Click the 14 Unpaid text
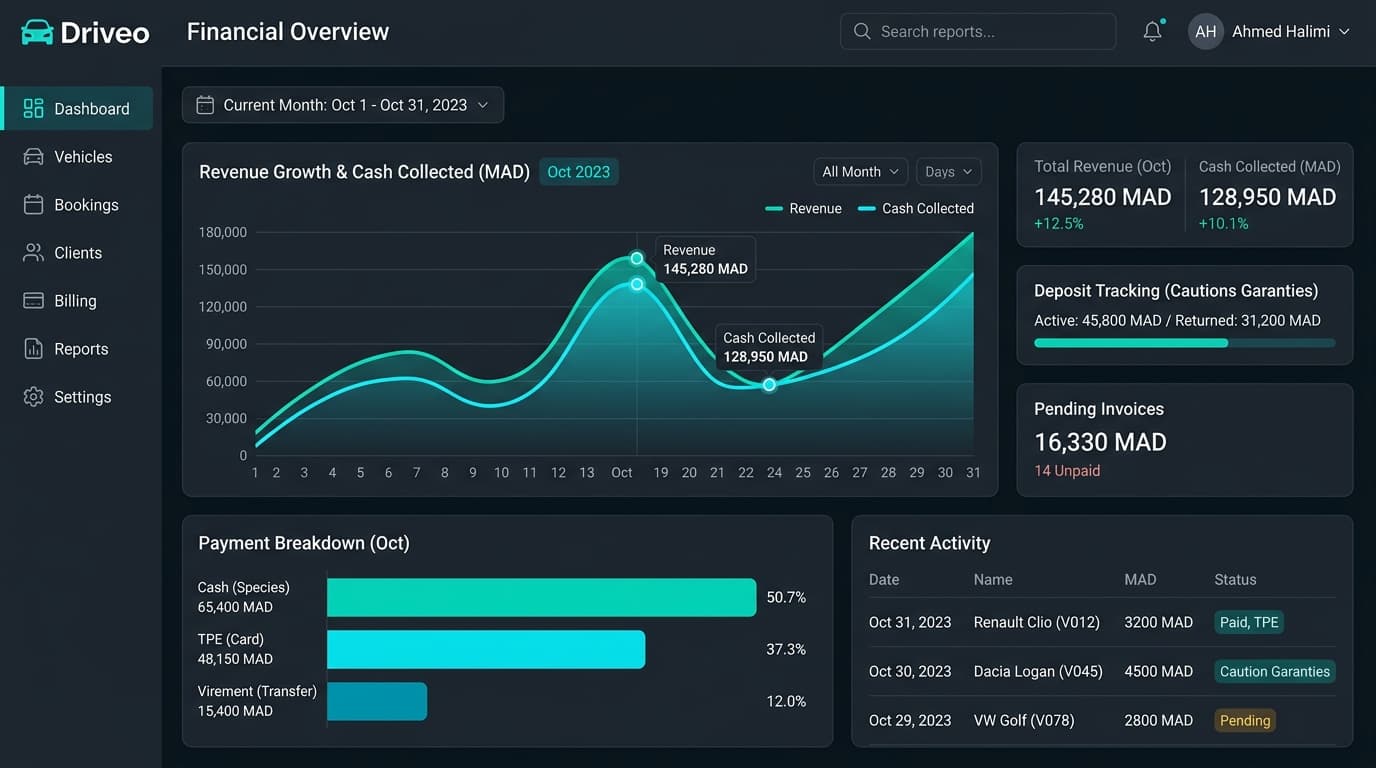1376x768 pixels. tap(1067, 470)
